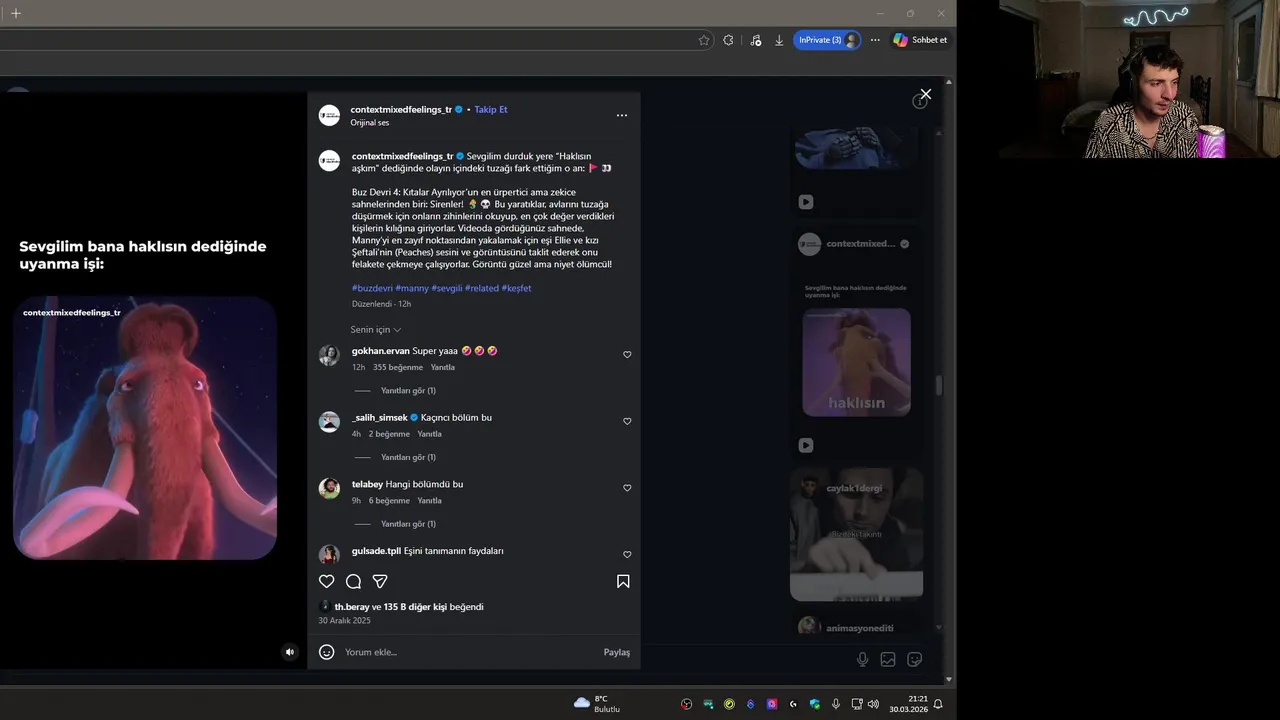View 6 beğenme likes on telabey comment
The image size is (1280, 720).
(x=389, y=501)
